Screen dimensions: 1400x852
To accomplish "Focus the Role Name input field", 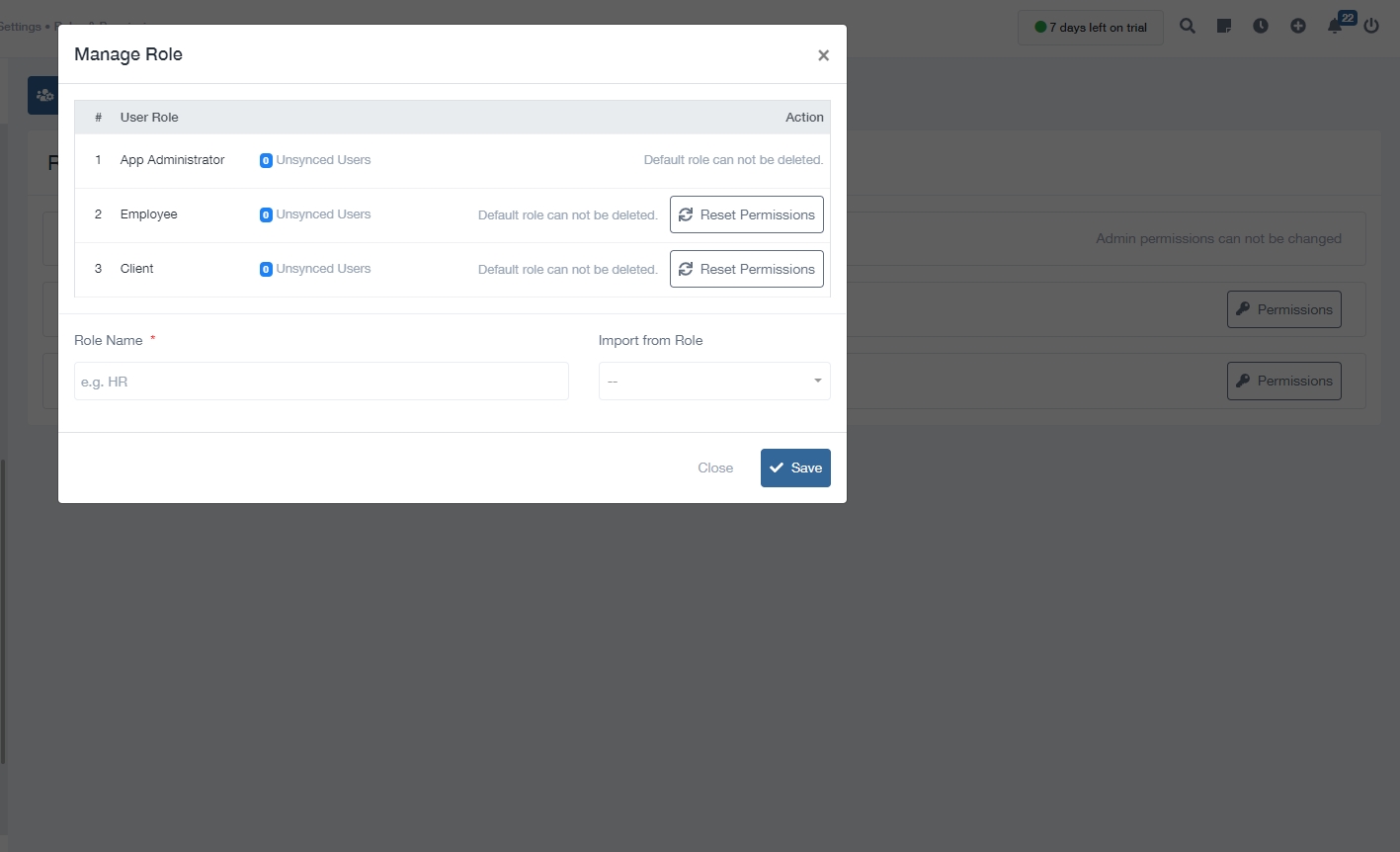I will click(x=321, y=382).
